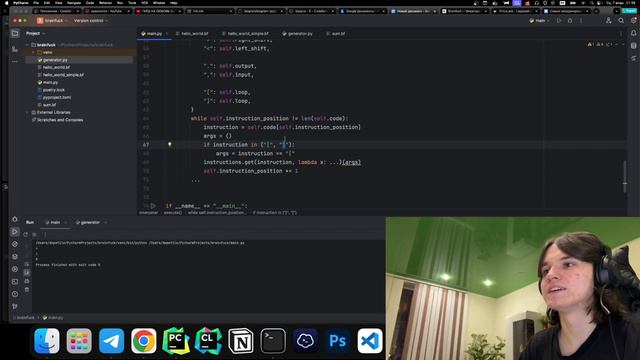Viewport: 640px width, 360px height.
Task: Open IDE settings gear icon
Action: (633, 20)
